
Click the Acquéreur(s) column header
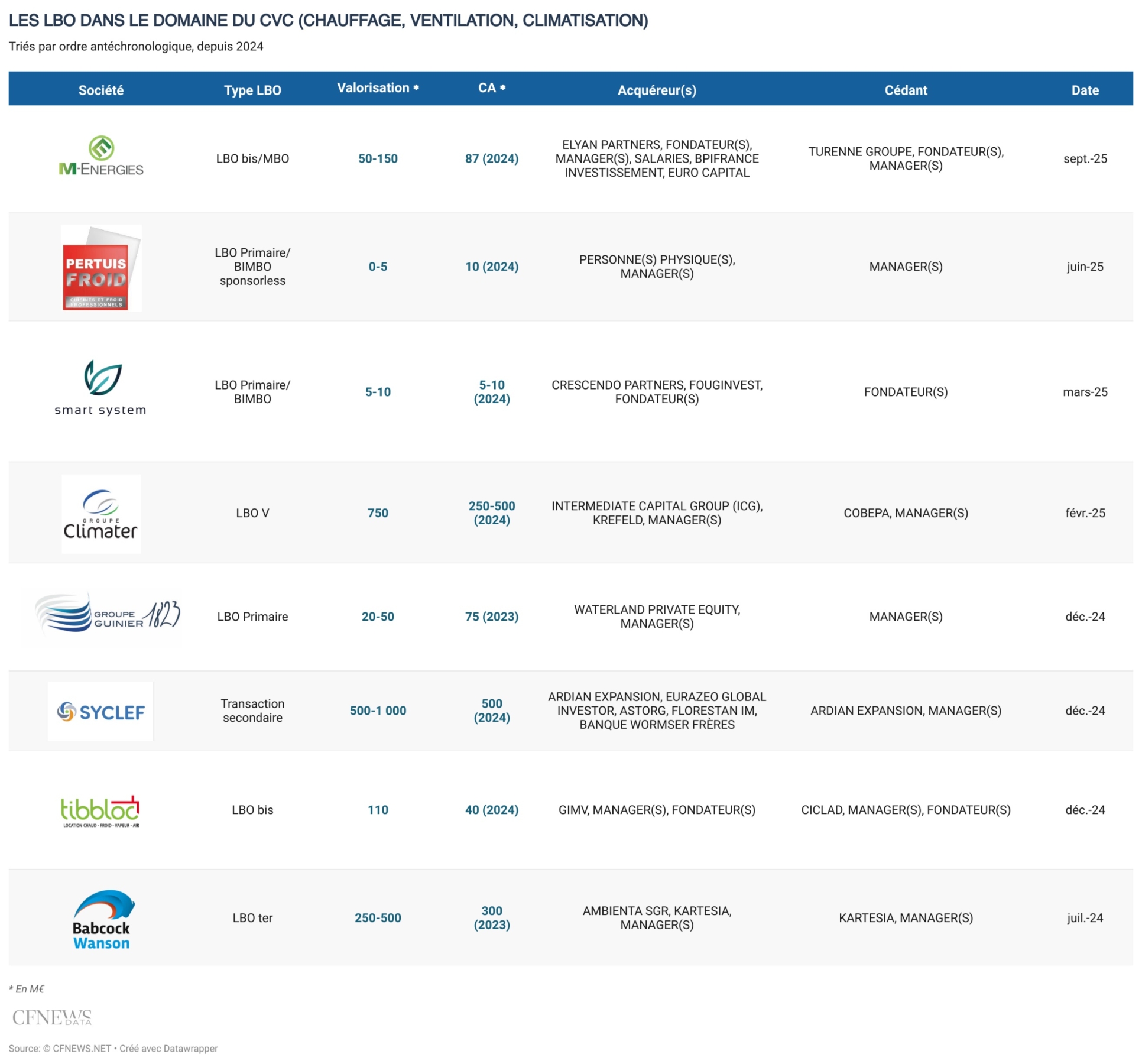coord(657,90)
